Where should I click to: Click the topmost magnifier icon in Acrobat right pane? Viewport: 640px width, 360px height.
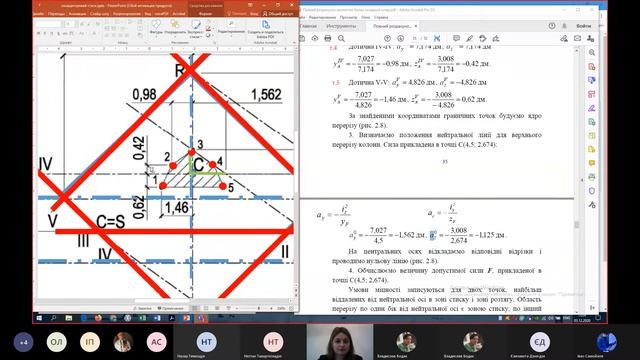(592, 53)
